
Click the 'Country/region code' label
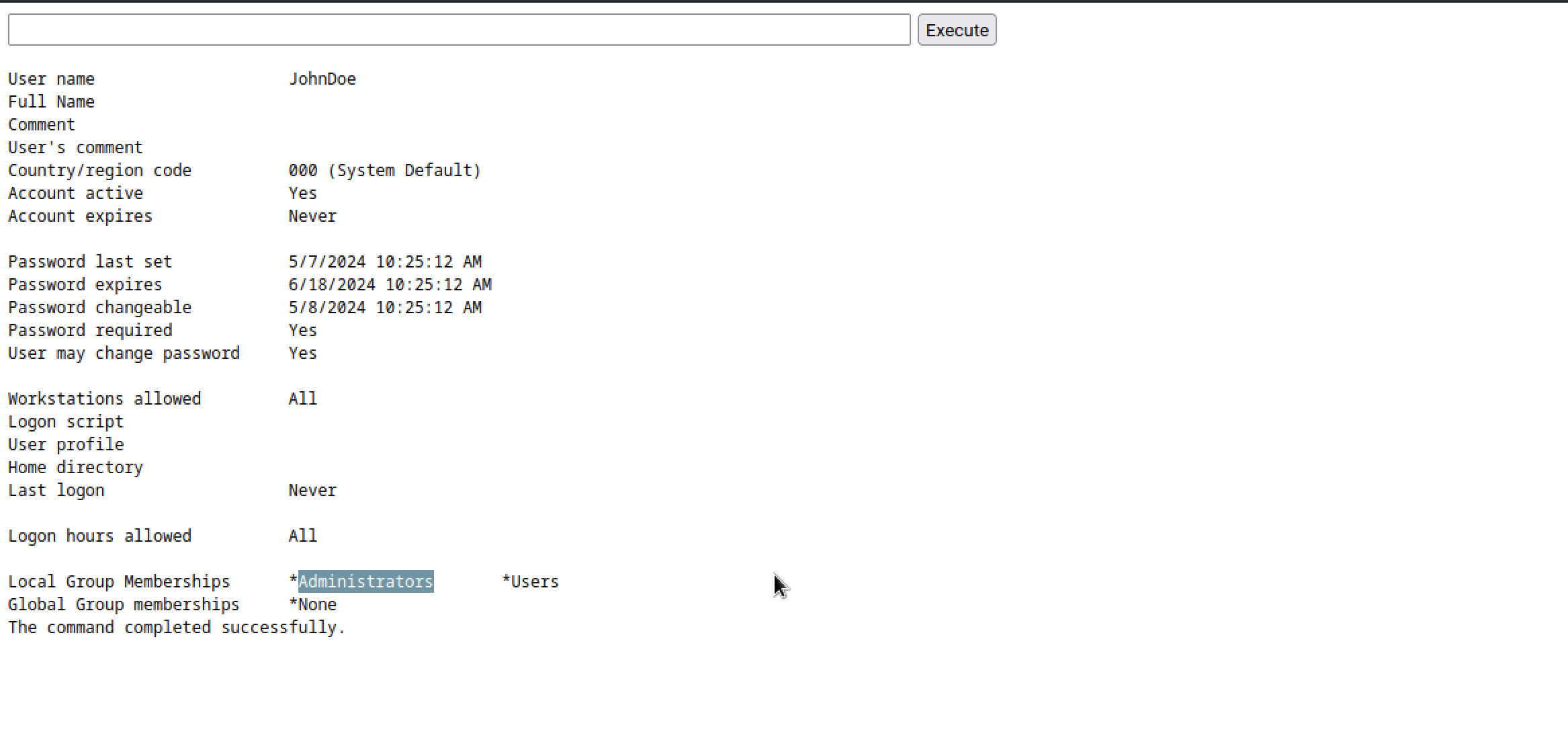tap(100, 170)
